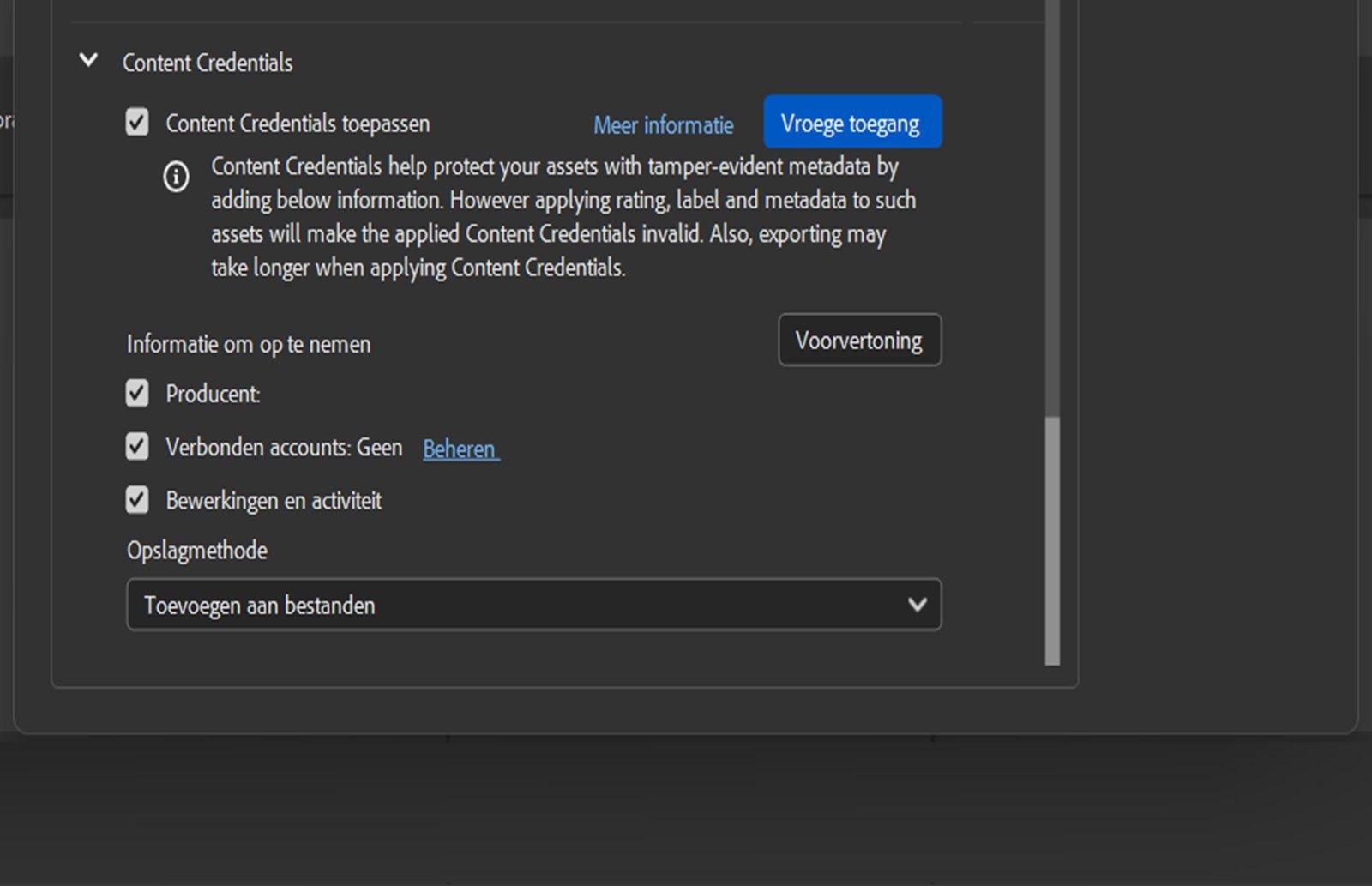This screenshot has height=886, width=1372.
Task: Click the info icon beside the description
Action: pyautogui.click(x=176, y=177)
